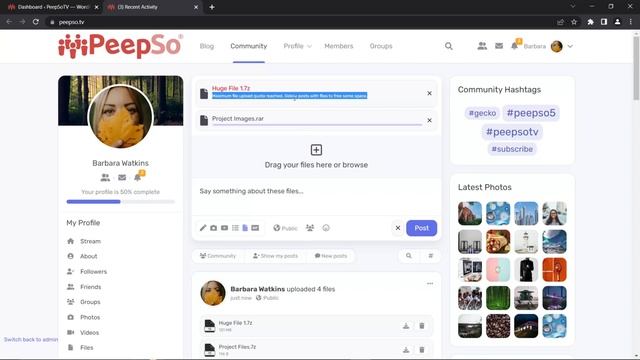Select the #subscribe hashtag

coord(512,149)
